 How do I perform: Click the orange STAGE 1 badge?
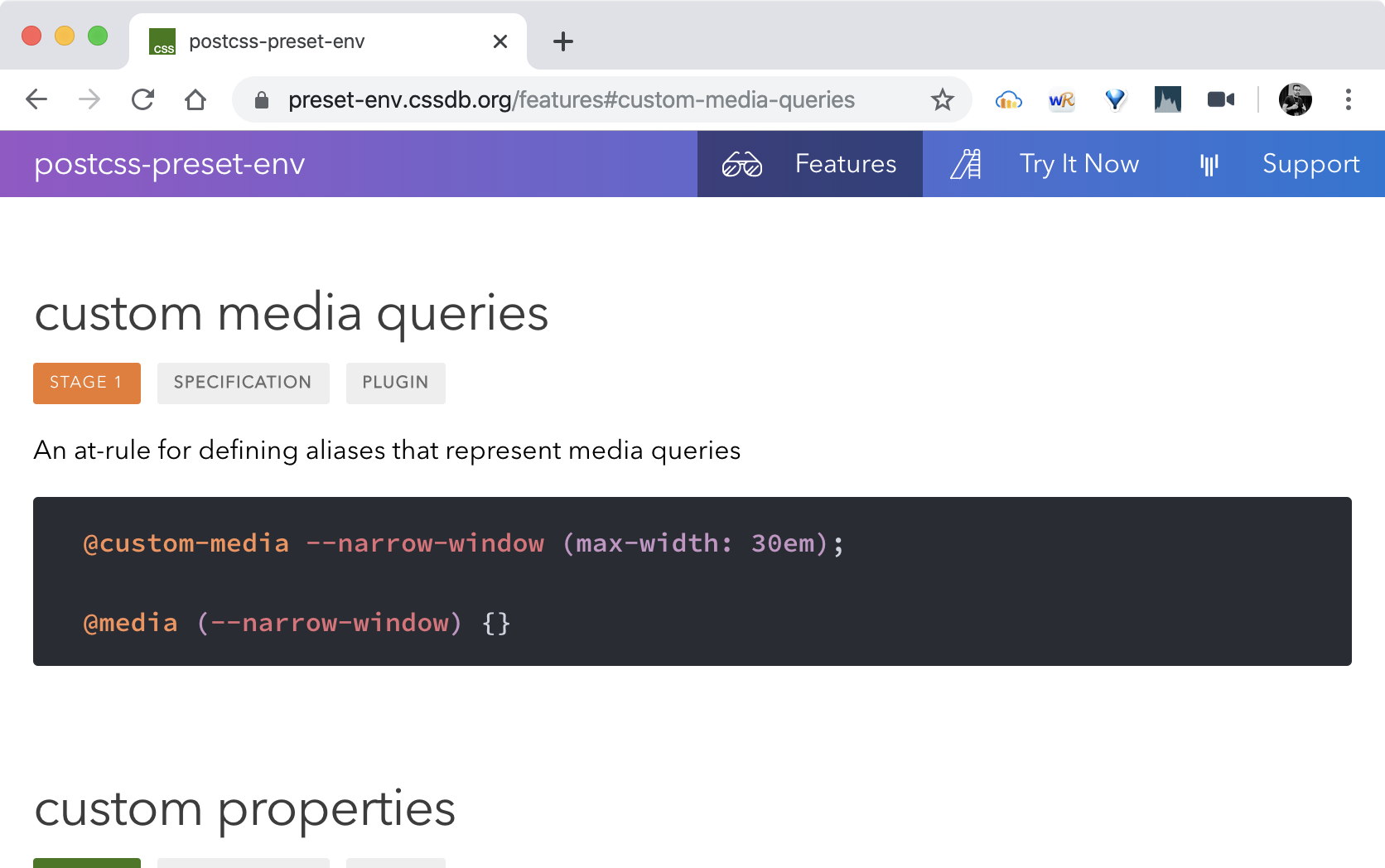[x=87, y=383]
